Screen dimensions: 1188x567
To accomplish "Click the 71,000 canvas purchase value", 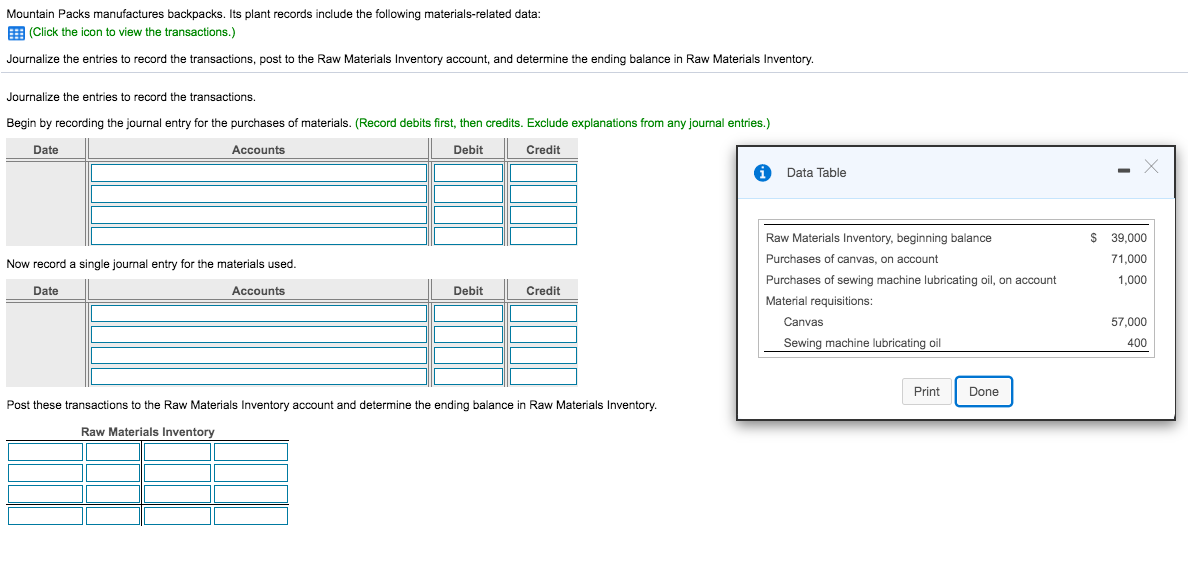I will 1128,258.
